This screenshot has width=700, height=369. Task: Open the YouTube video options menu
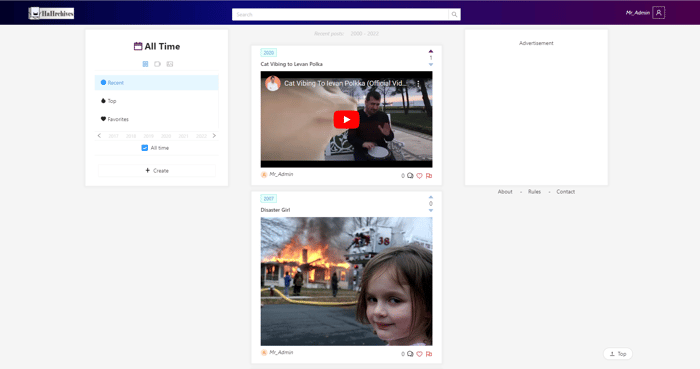[x=418, y=83]
